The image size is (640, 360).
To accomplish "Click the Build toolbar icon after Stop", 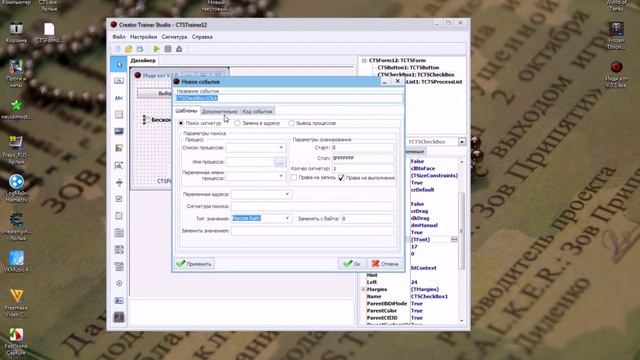I will pos(179,49).
